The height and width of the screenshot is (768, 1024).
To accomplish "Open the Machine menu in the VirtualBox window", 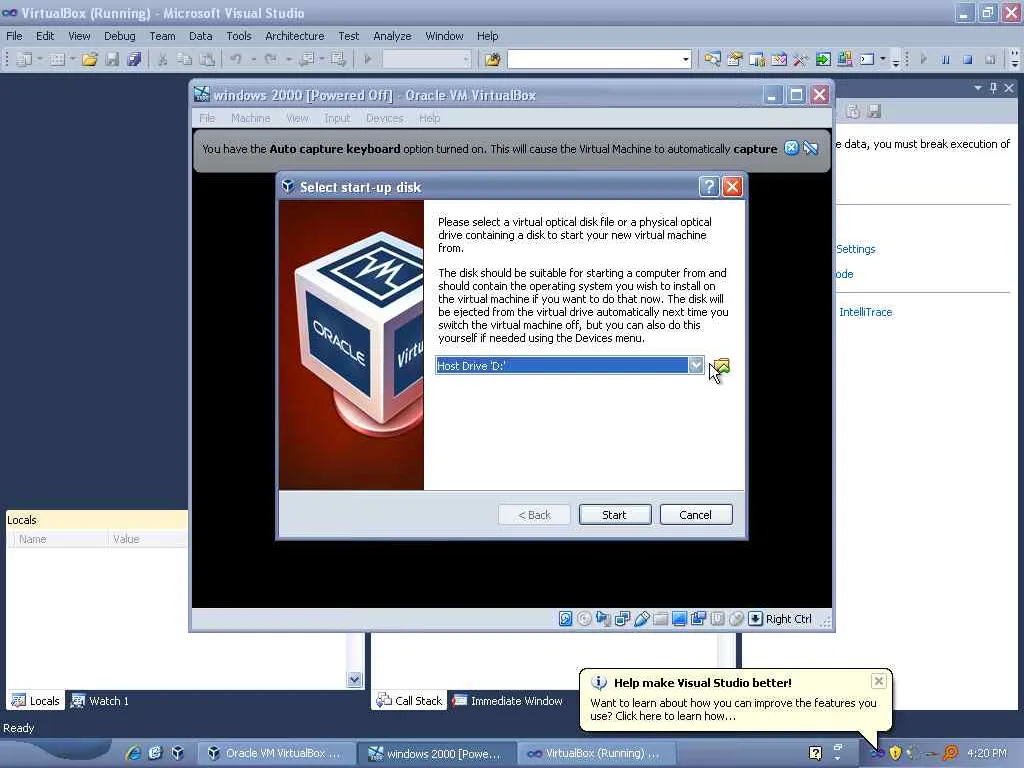I will [x=251, y=118].
